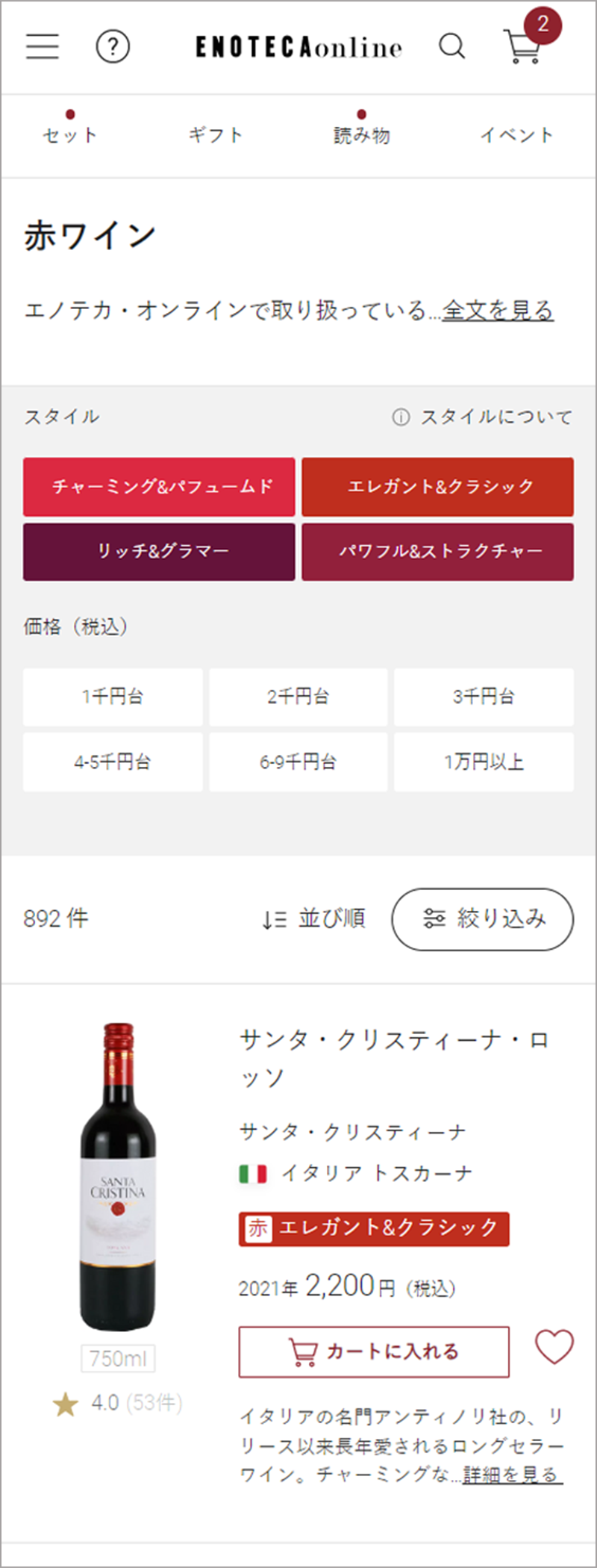Toggle the 6-9千円台 price filter

click(x=298, y=762)
